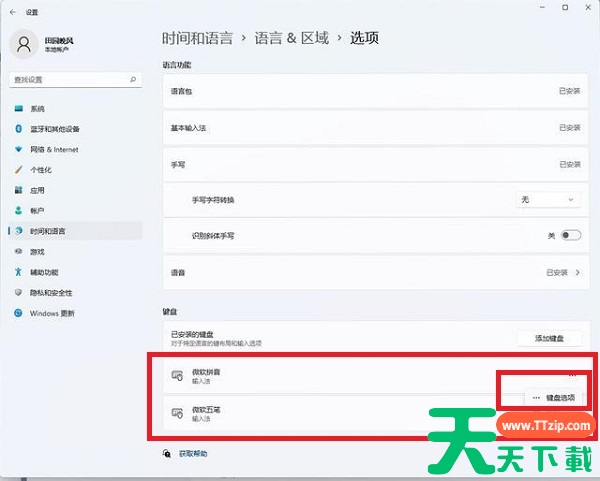Select 时间和语言 in sidebar
Screen dimensions: 600x481
coord(75,231)
